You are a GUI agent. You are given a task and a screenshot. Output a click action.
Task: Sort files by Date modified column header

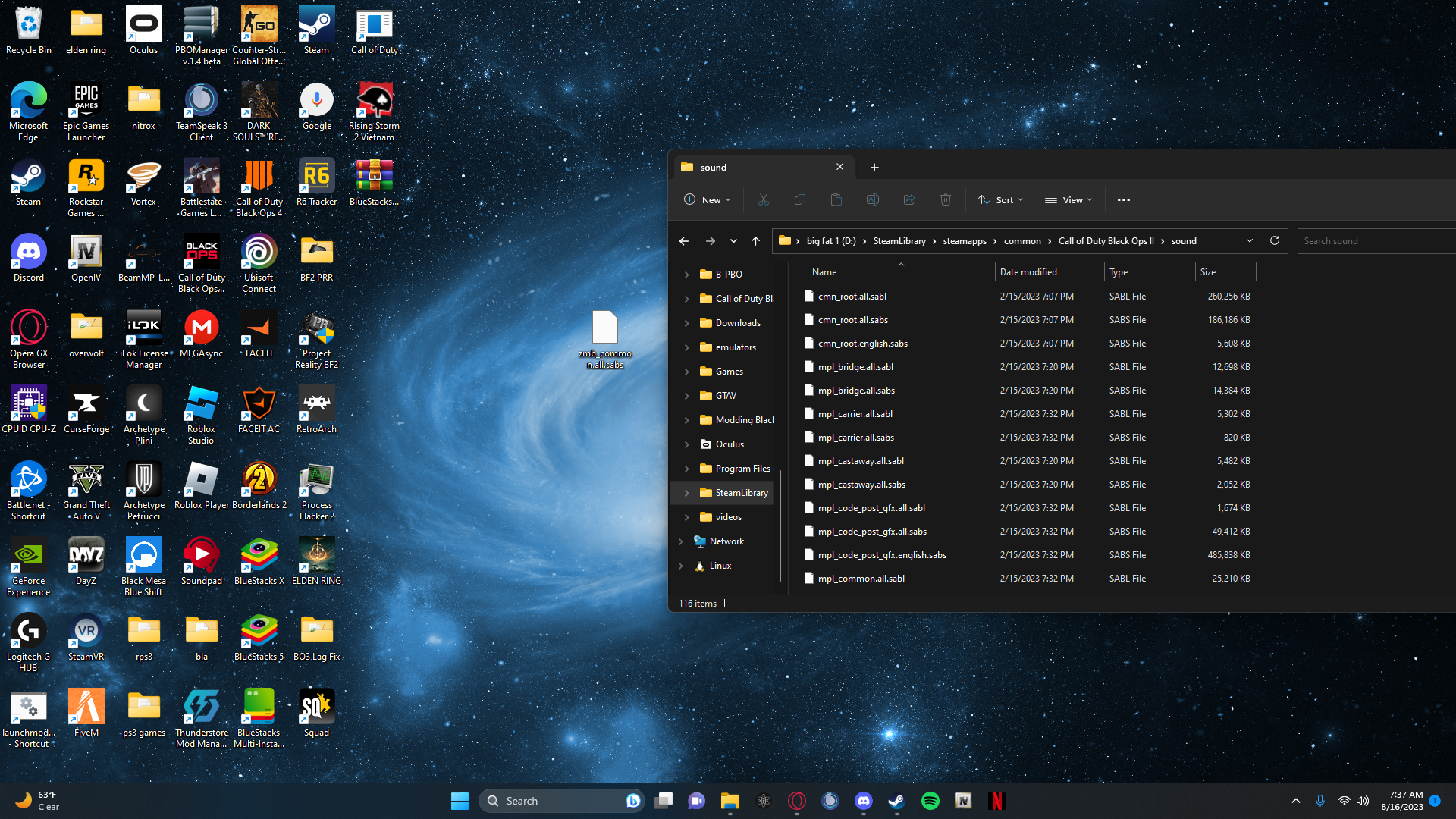(1050, 272)
